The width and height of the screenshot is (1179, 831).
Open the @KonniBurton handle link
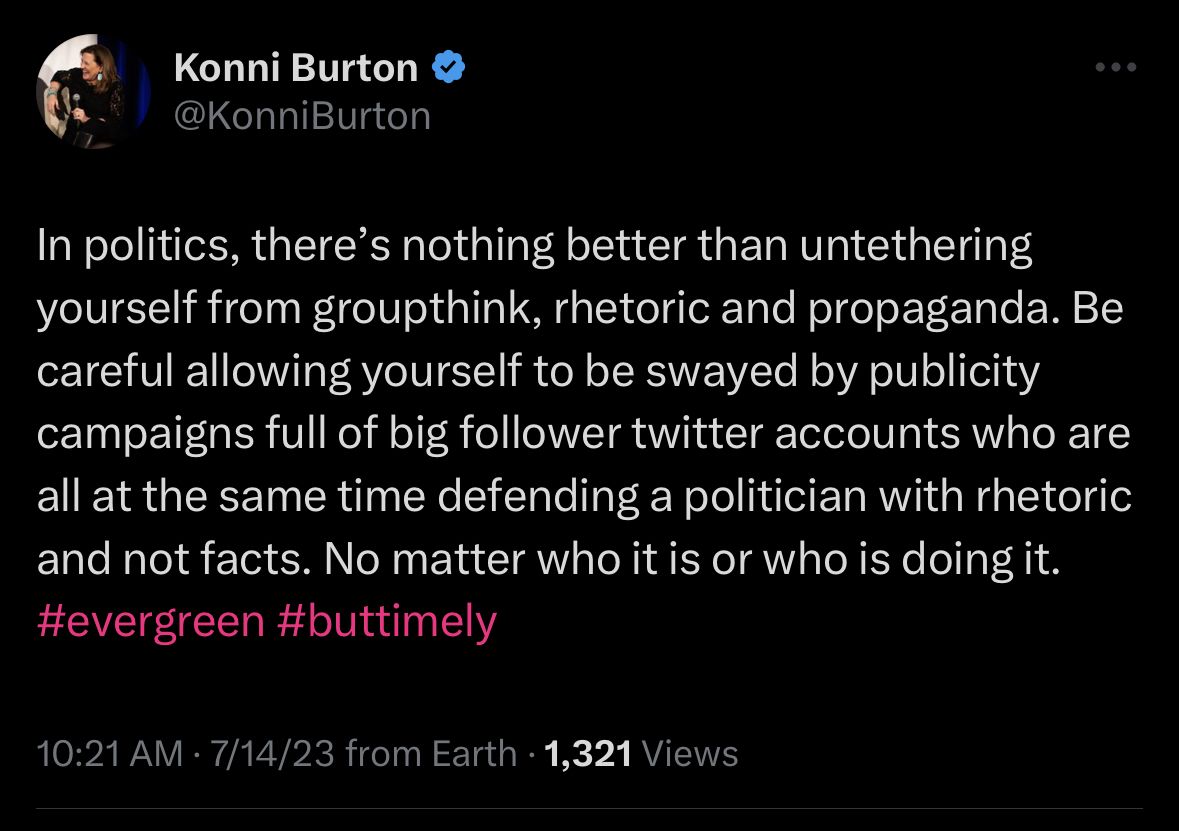click(x=302, y=116)
